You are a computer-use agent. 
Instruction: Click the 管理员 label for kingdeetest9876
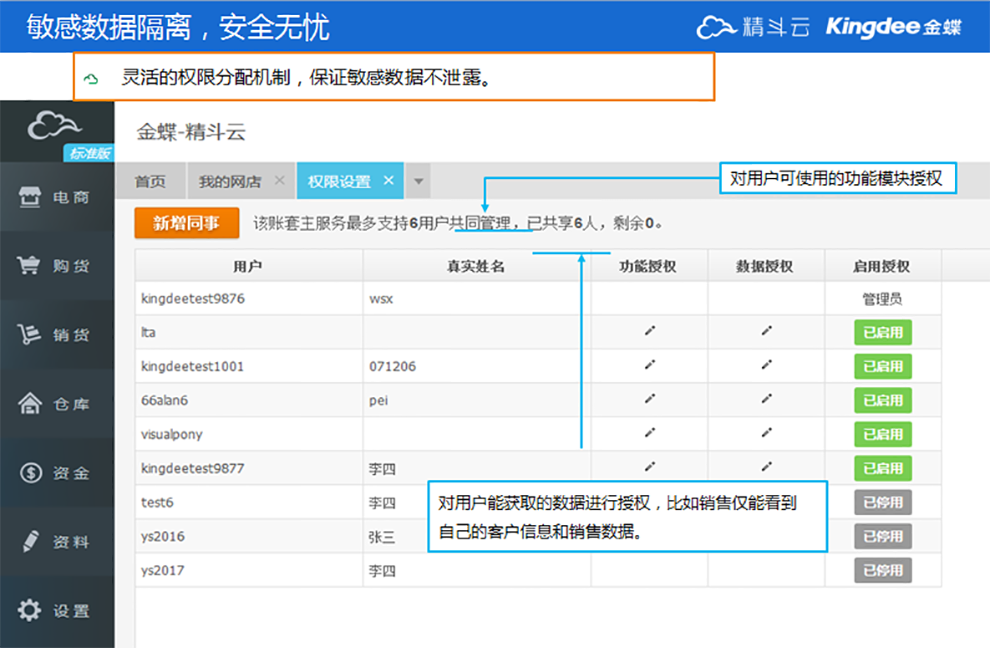pyautogui.click(x=883, y=299)
